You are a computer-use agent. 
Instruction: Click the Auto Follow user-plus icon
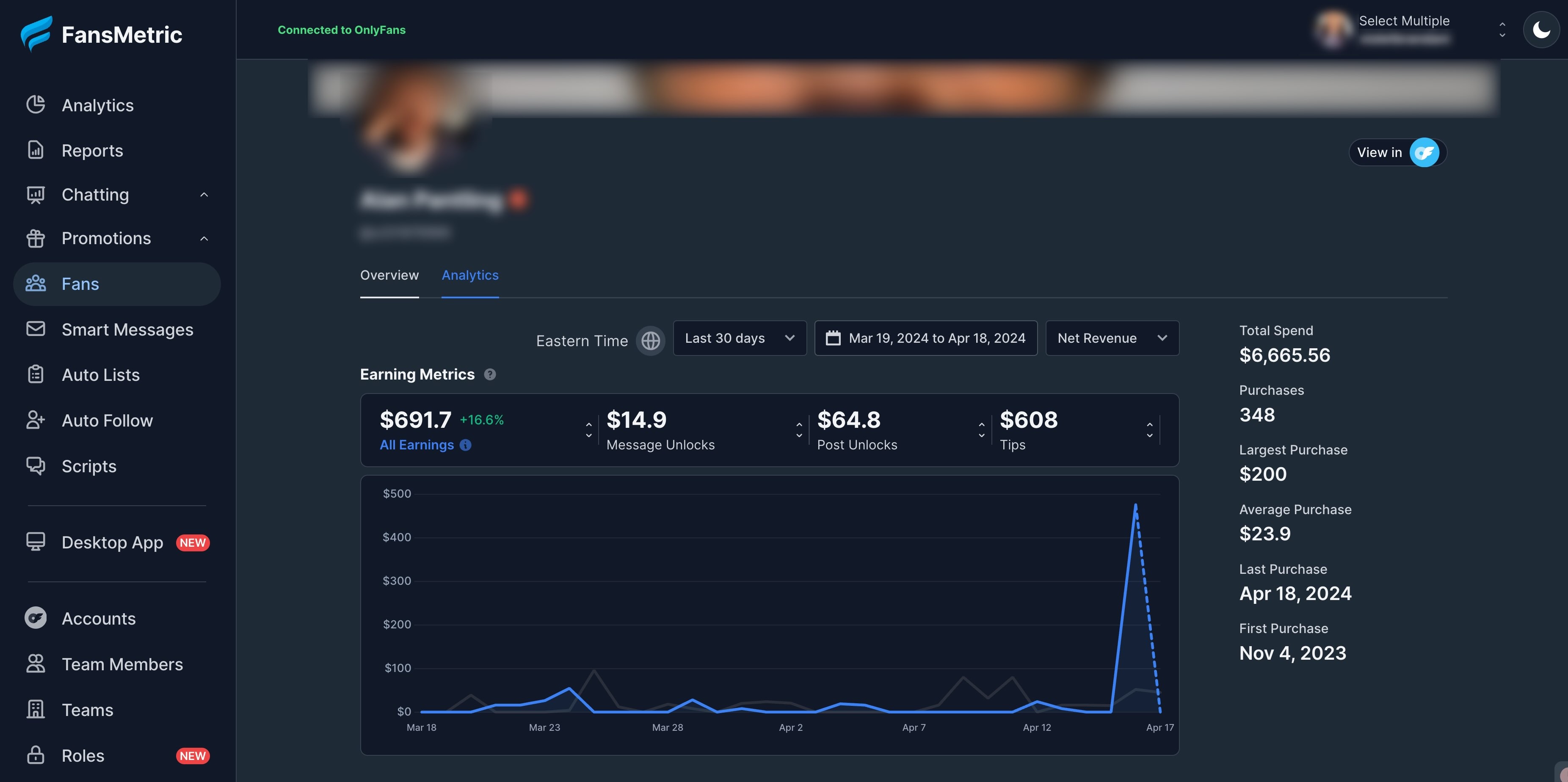(35, 420)
